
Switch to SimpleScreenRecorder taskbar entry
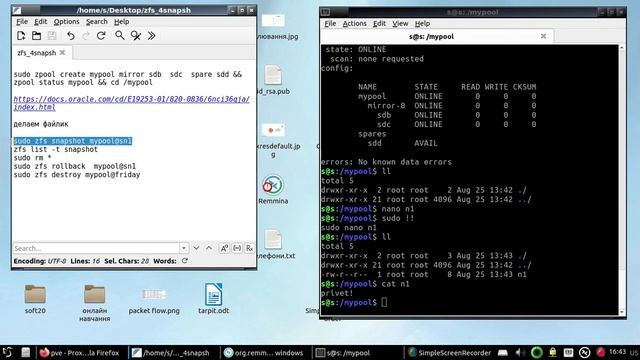tap(450, 353)
